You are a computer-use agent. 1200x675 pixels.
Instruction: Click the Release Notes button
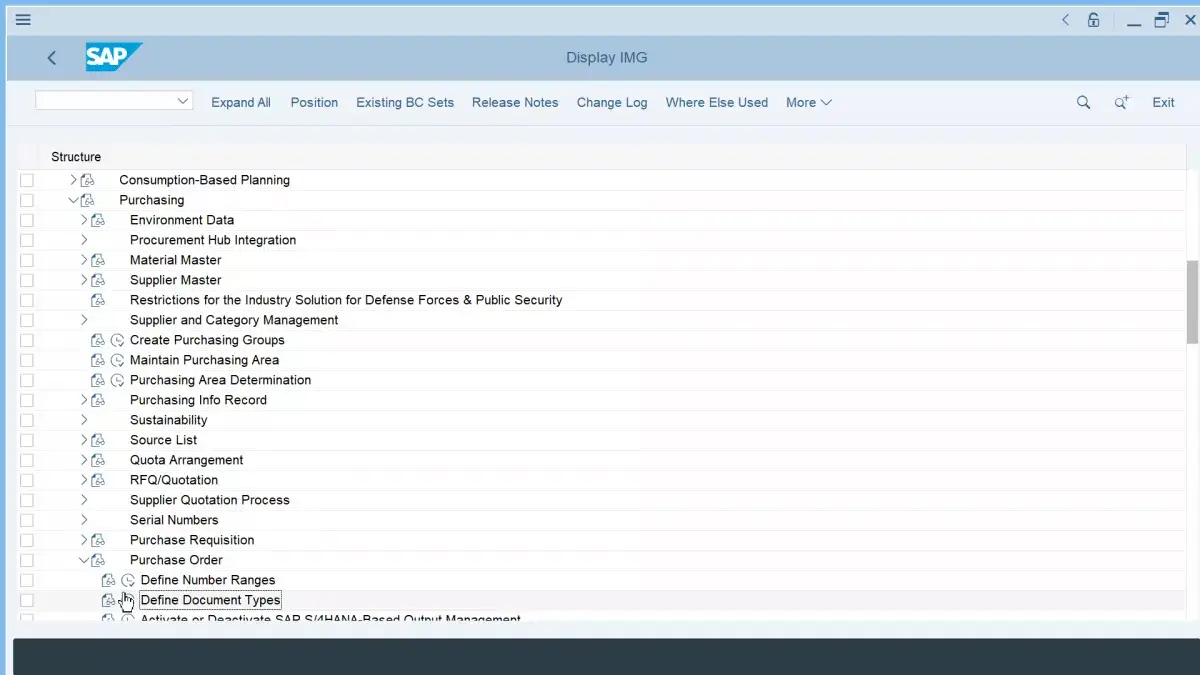515,102
